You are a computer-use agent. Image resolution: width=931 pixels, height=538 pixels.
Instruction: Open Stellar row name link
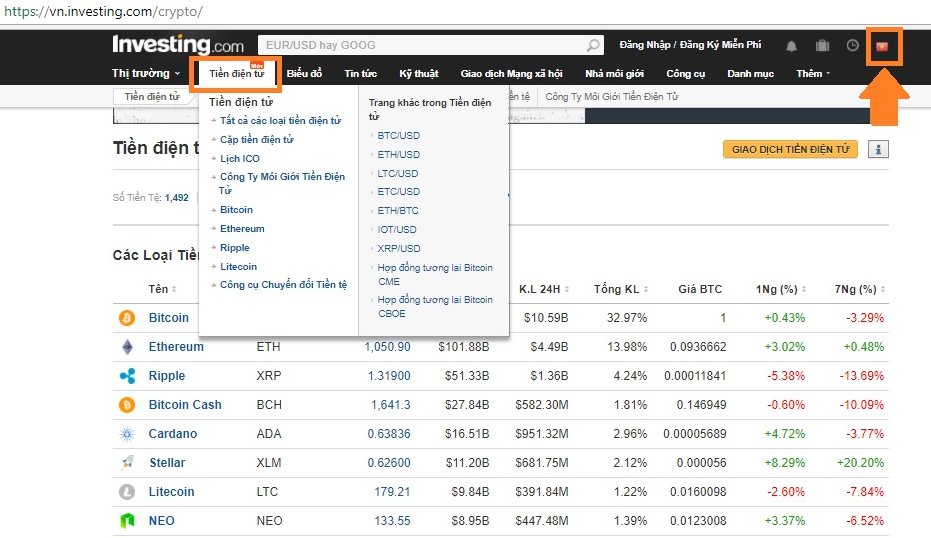point(167,463)
